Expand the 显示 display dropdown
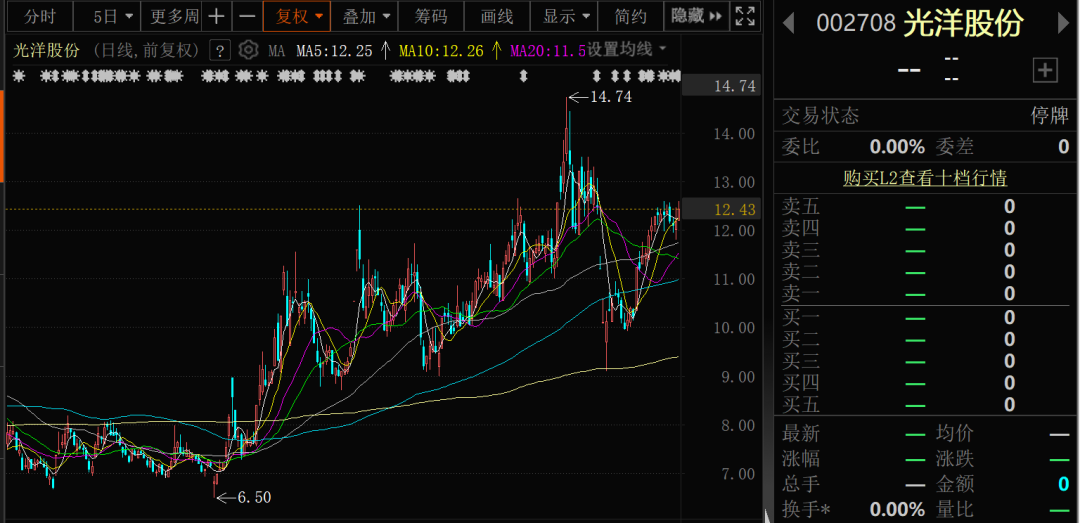This screenshot has width=1080, height=523. click(566, 17)
